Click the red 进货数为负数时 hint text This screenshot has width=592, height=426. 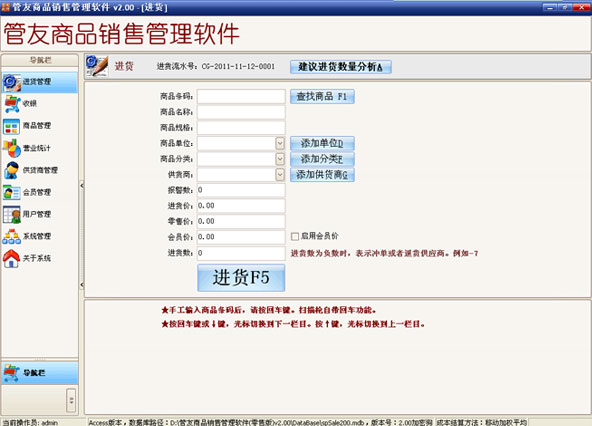(x=384, y=253)
